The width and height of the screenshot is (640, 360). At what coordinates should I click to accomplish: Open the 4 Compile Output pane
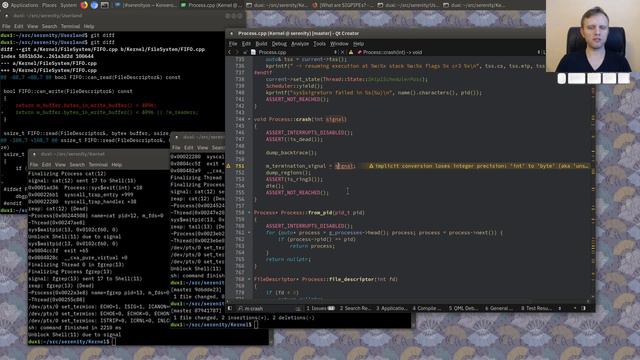tap(427, 308)
